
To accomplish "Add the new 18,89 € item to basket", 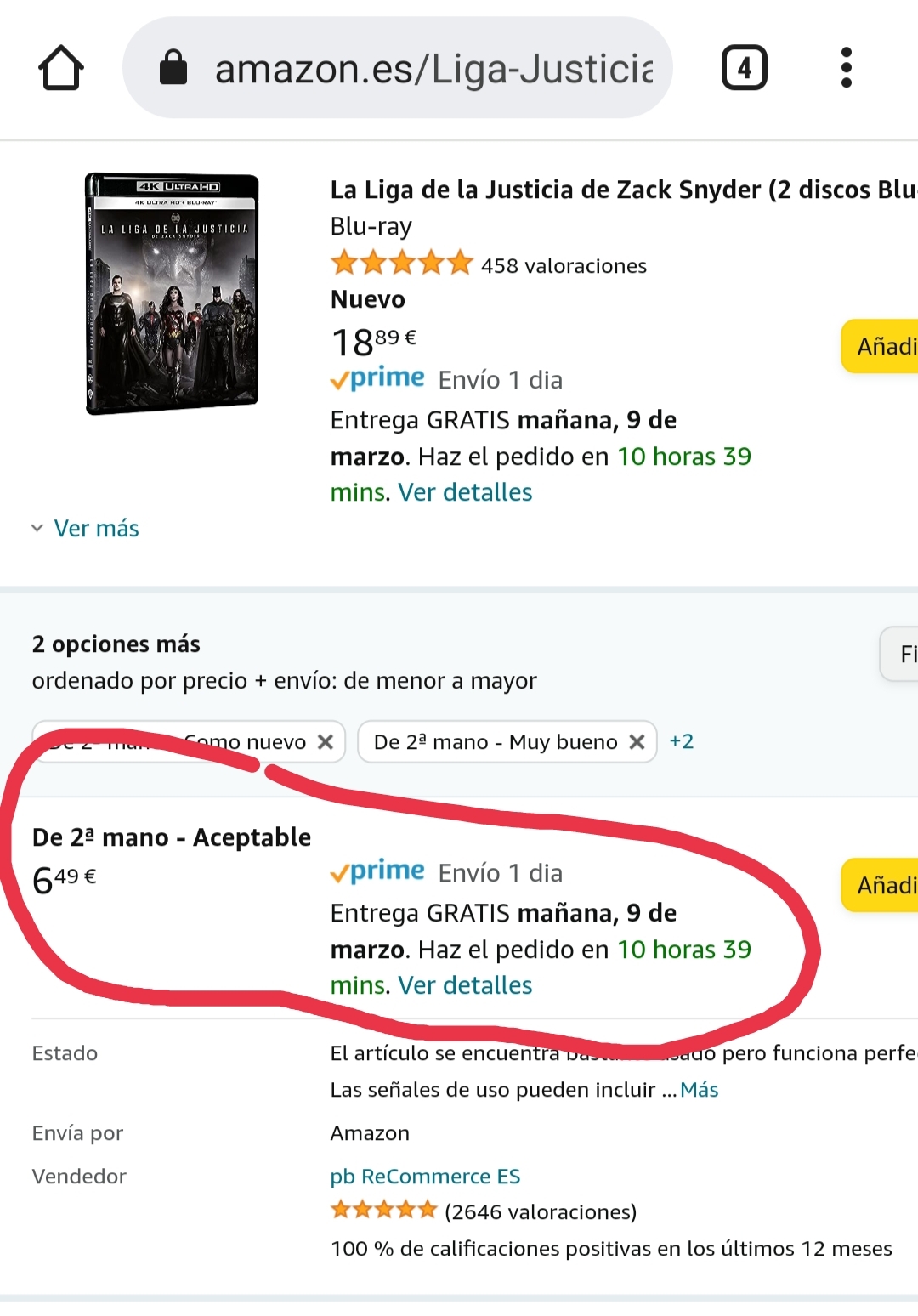I will click(880, 346).
